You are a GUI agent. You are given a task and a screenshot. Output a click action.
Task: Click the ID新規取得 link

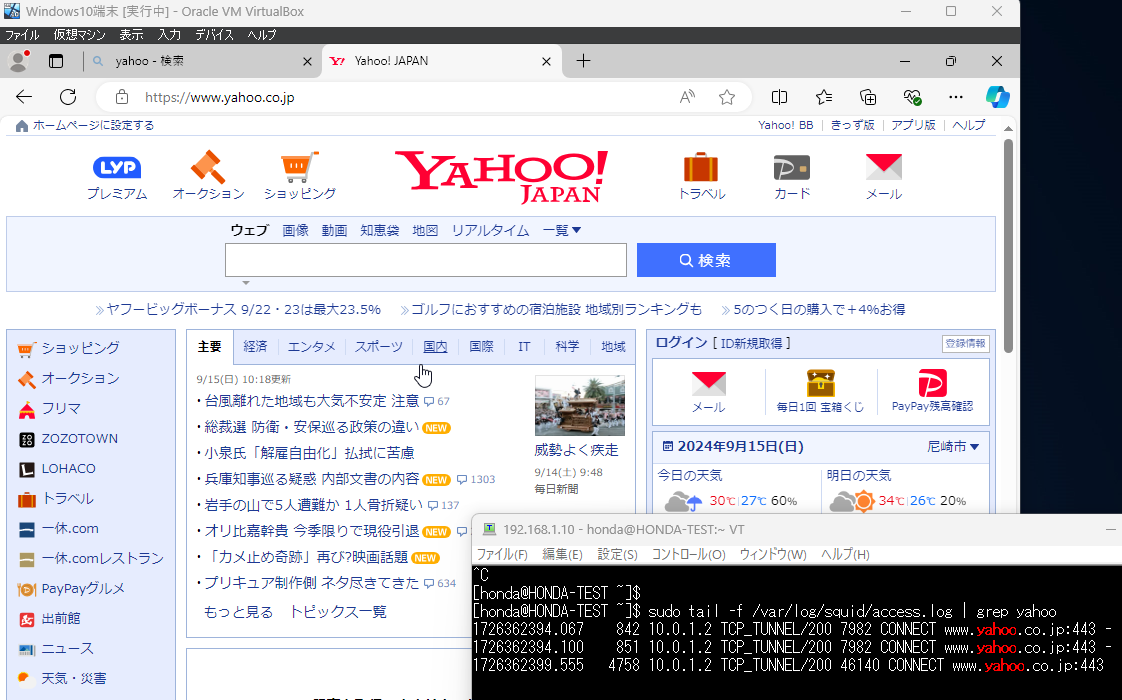pyautogui.click(x=751, y=344)
